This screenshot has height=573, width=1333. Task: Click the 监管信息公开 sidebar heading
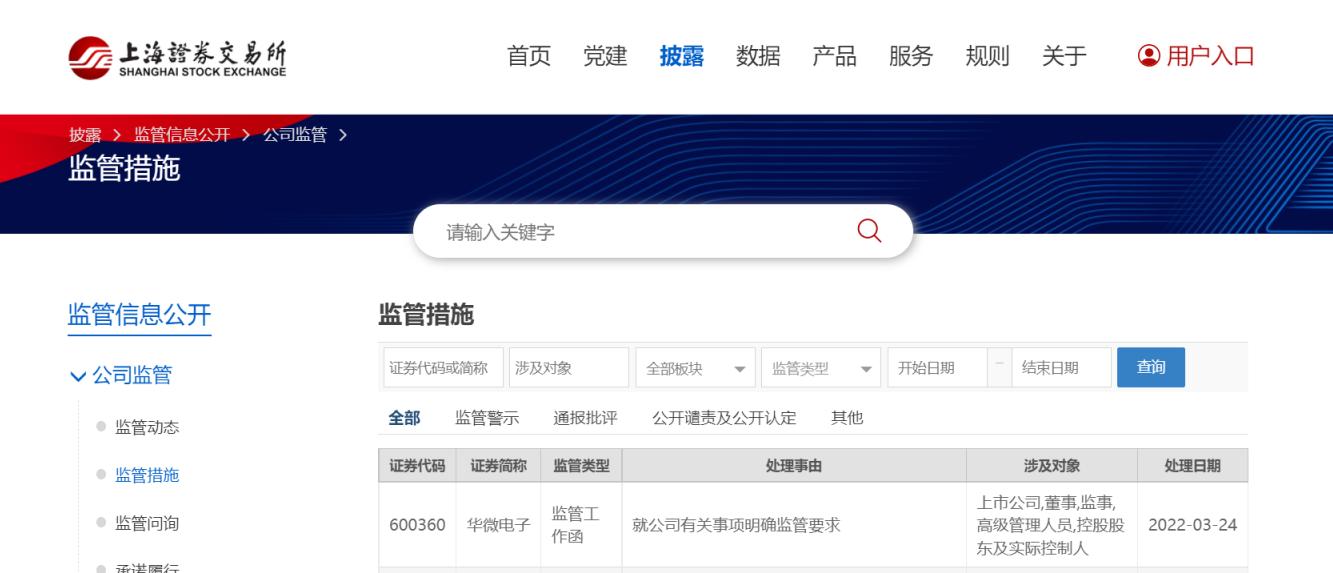click(x=139, y=315)
